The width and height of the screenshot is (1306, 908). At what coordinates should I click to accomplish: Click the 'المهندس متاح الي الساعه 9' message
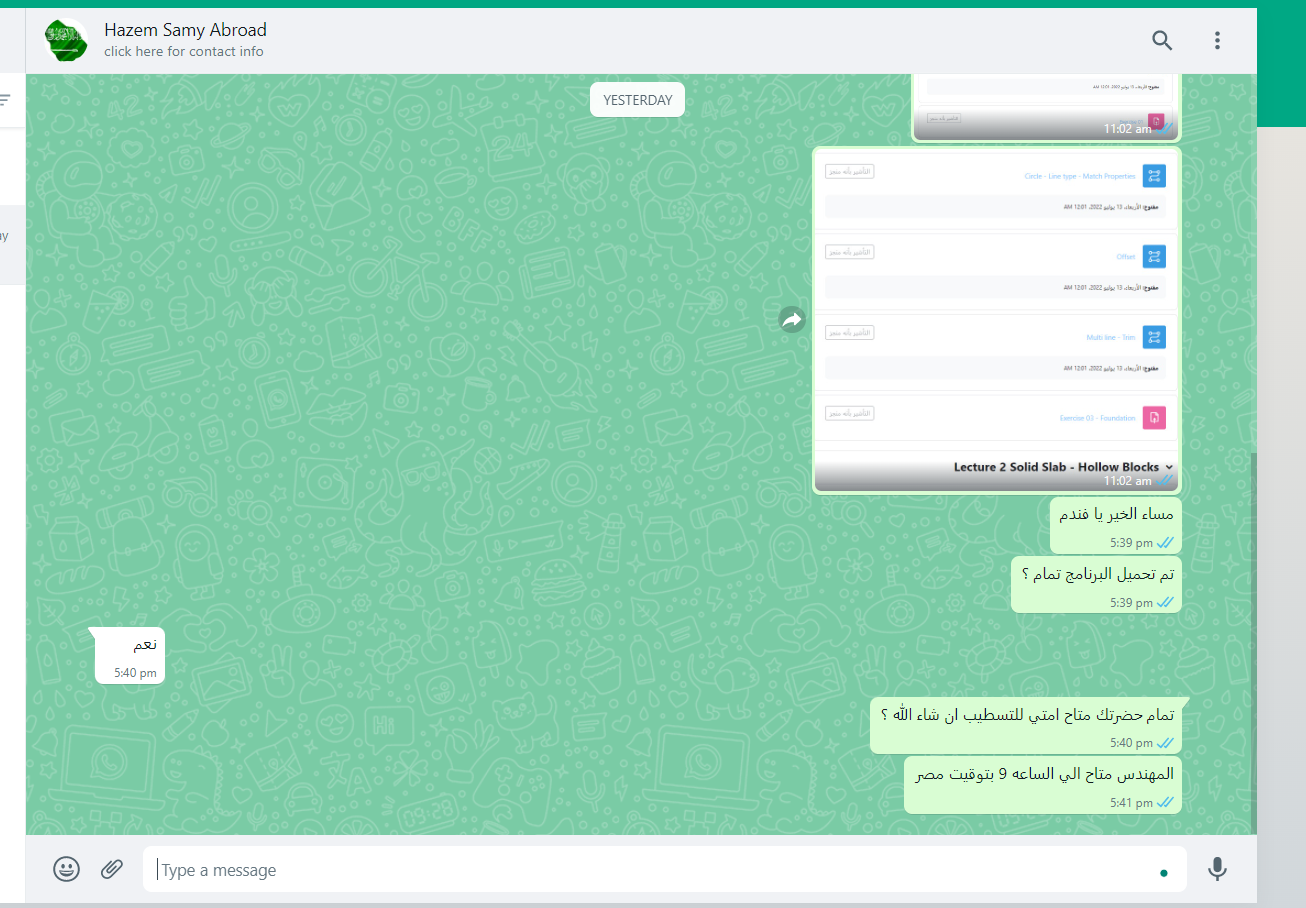point(1043,785)
